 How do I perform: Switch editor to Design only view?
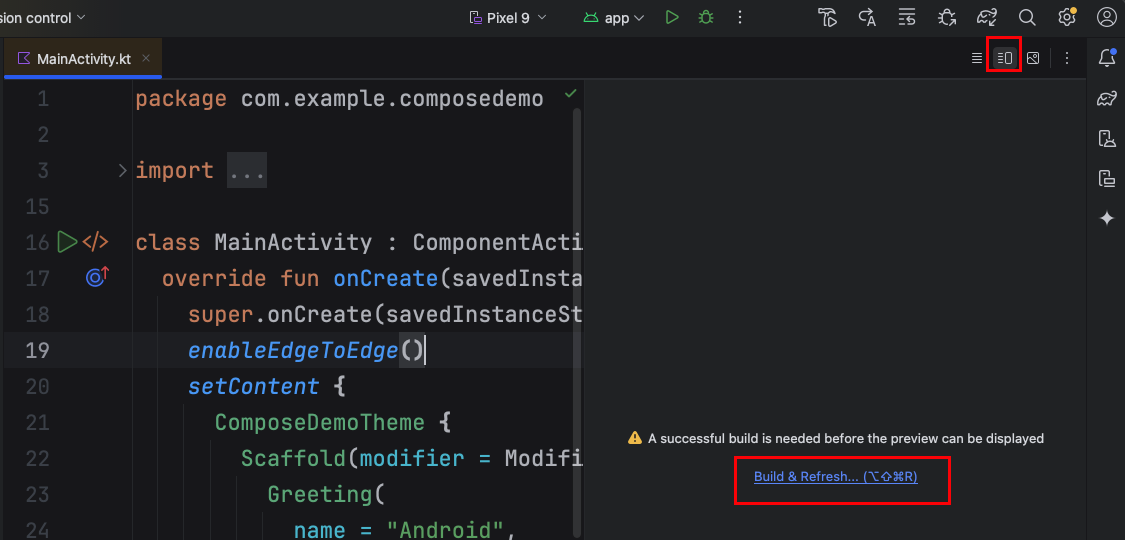point(1033,59)
